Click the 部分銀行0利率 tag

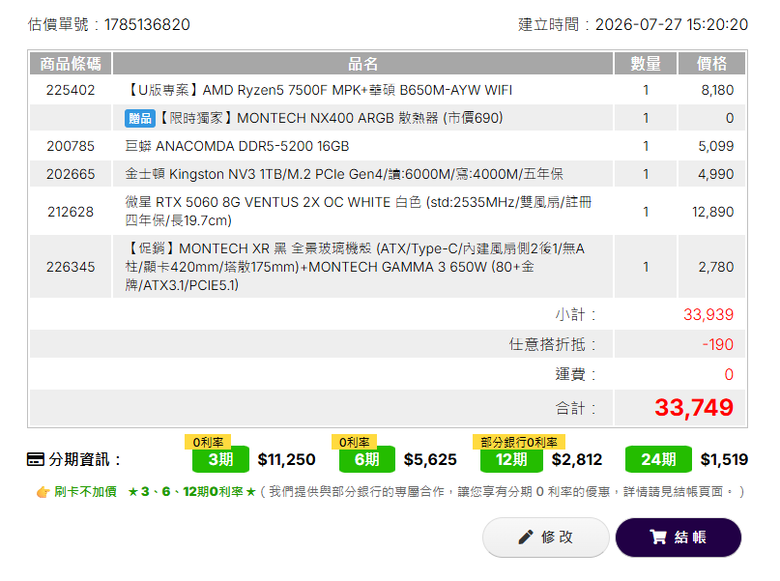click(x=519, y=442)
